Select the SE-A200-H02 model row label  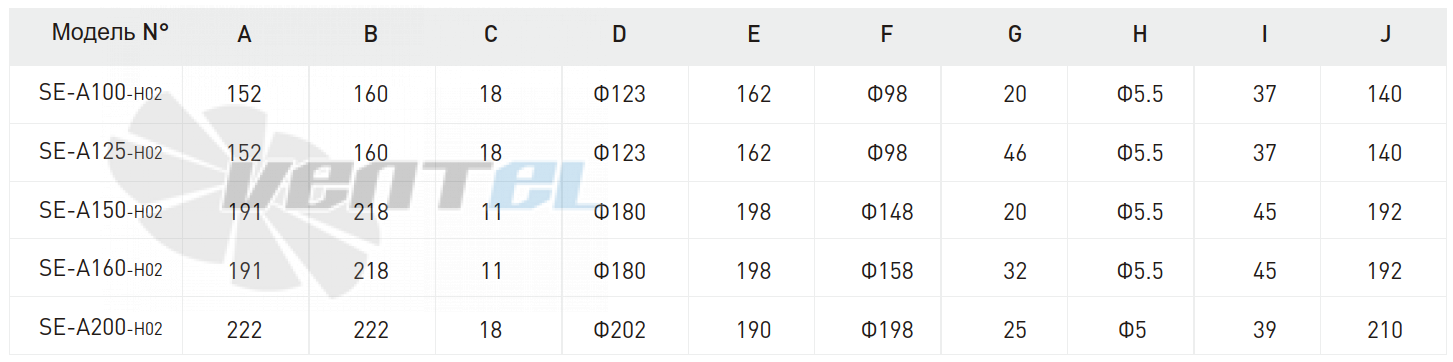pos(100,328)
